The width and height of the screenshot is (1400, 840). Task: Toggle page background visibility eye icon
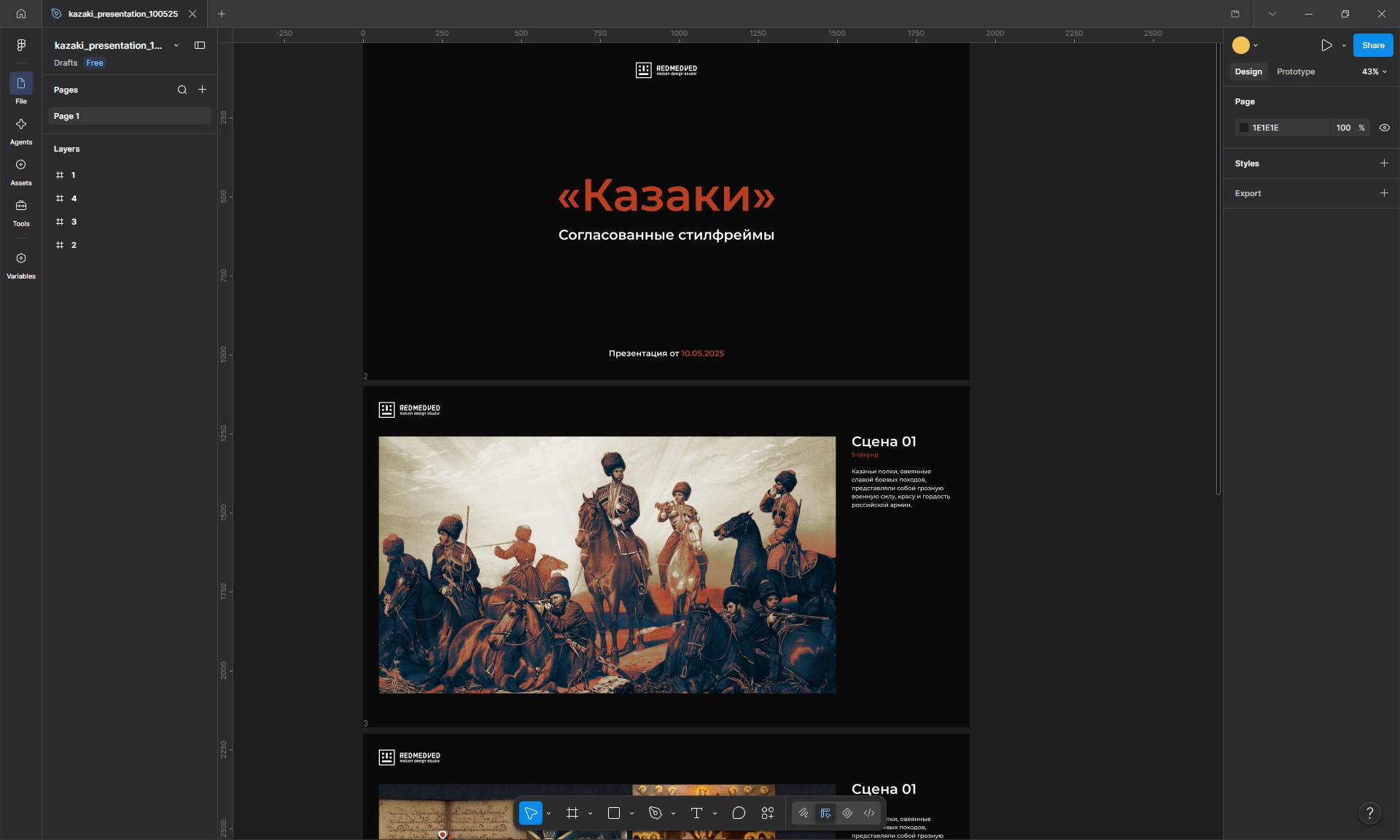pyautogui.click(x=1385, y=128)
